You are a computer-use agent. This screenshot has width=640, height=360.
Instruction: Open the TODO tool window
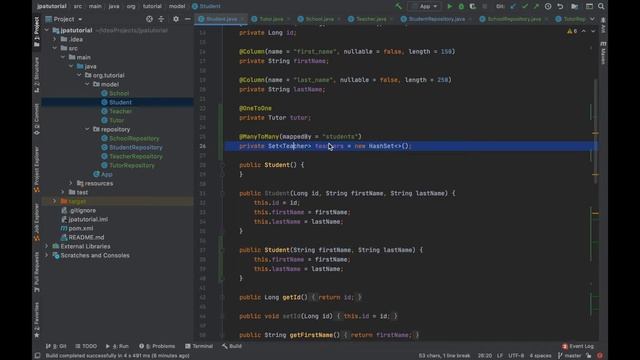[86, 346]
